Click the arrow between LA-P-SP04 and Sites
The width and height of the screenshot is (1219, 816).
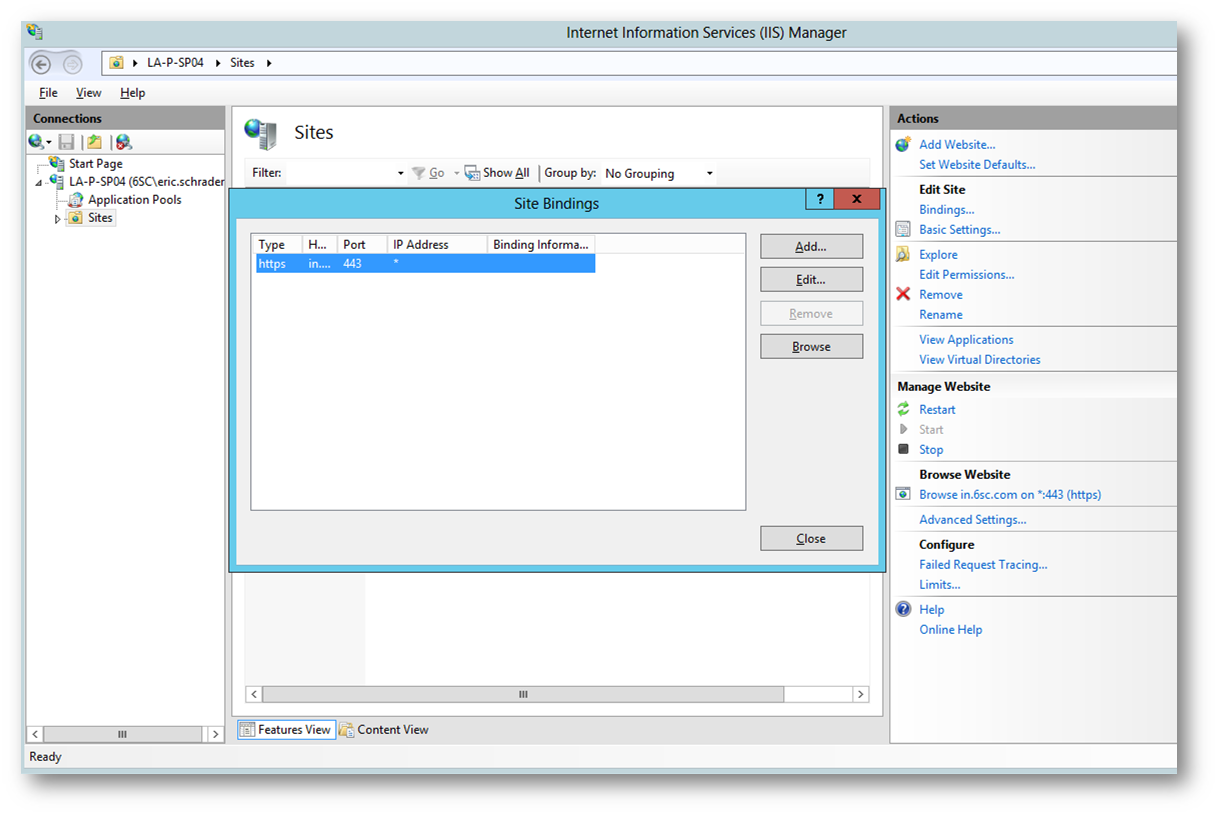point(218,63)
